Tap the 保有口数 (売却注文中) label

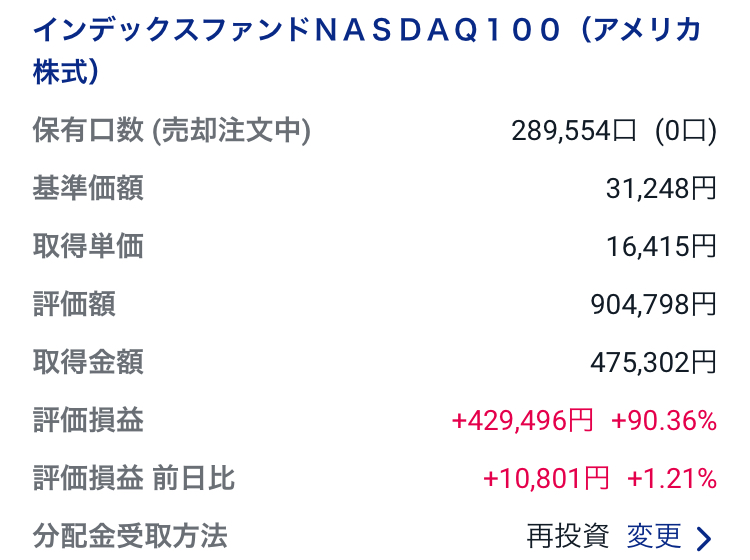[x=171, y=131]
